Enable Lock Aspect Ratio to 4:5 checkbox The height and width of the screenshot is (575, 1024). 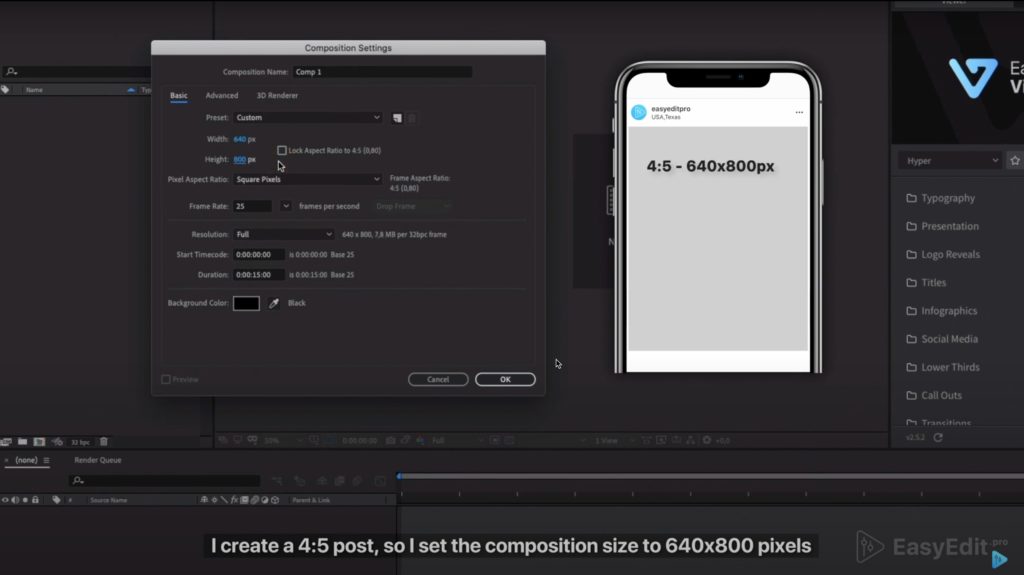281,150
